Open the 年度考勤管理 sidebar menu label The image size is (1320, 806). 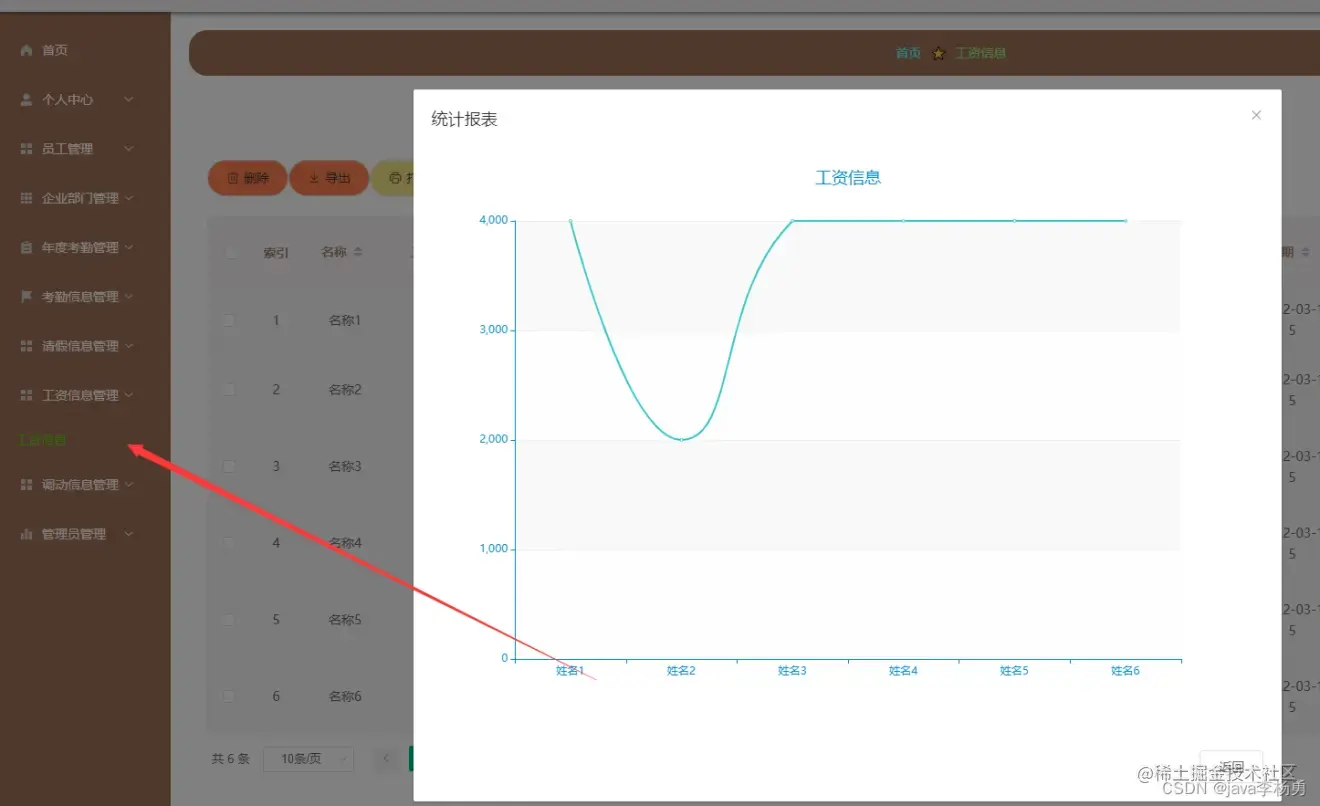pos(80,247)
